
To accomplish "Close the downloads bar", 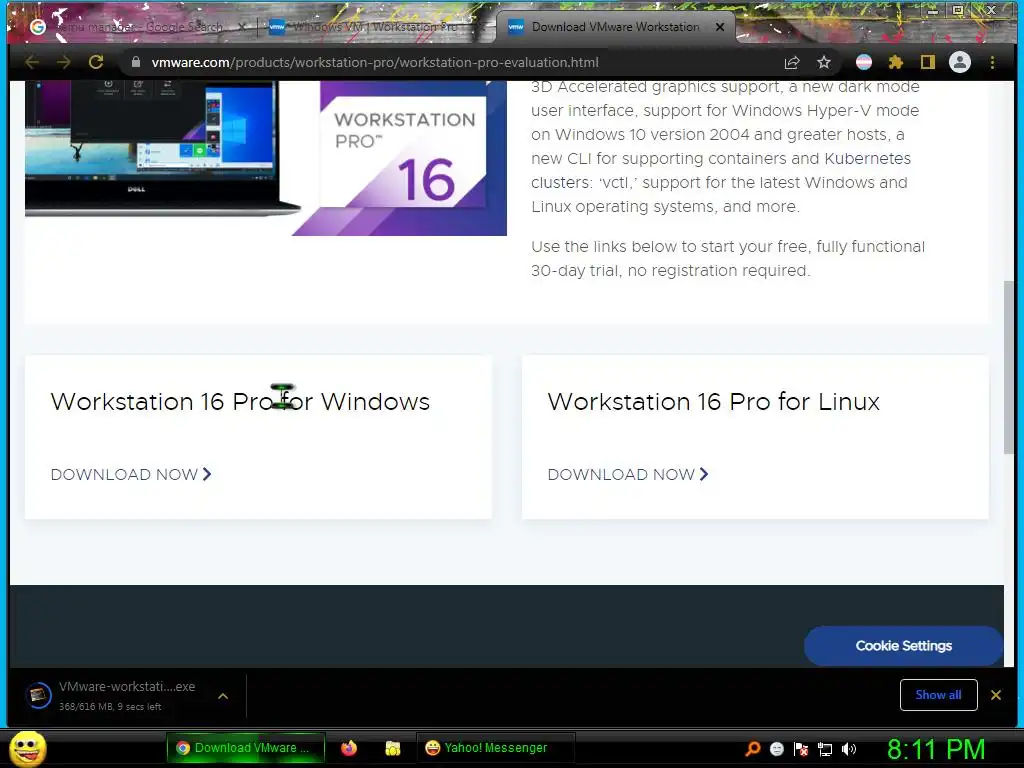I will click(x=996, y=695).
